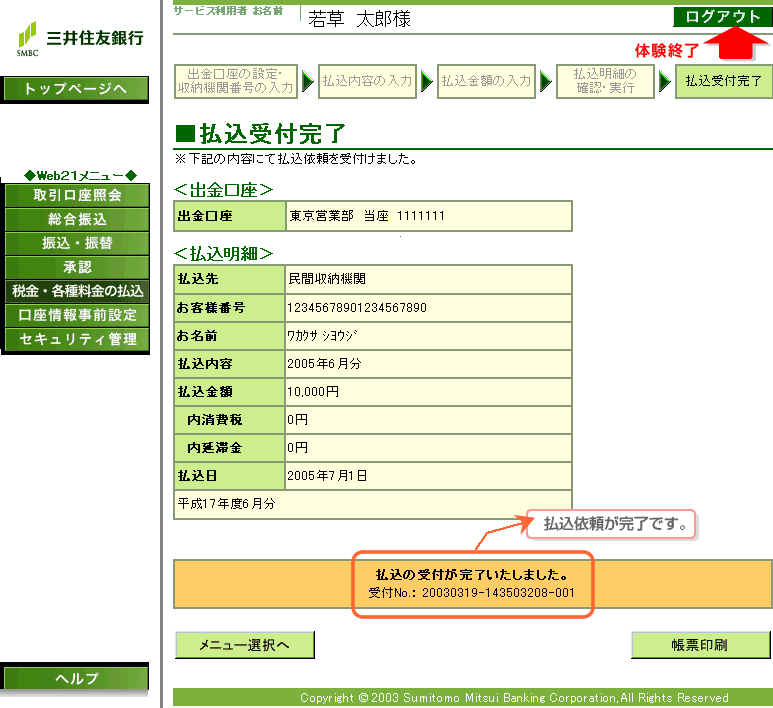Click step 払込明細の確認・実行
The height and width of the screenshot is (708, 773).
[605, 81]
